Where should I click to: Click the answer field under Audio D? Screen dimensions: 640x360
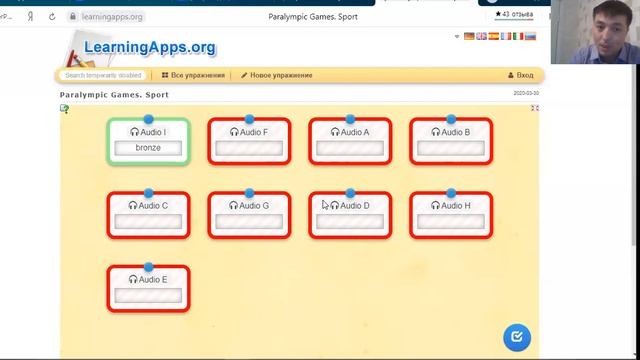pos(350,222)
